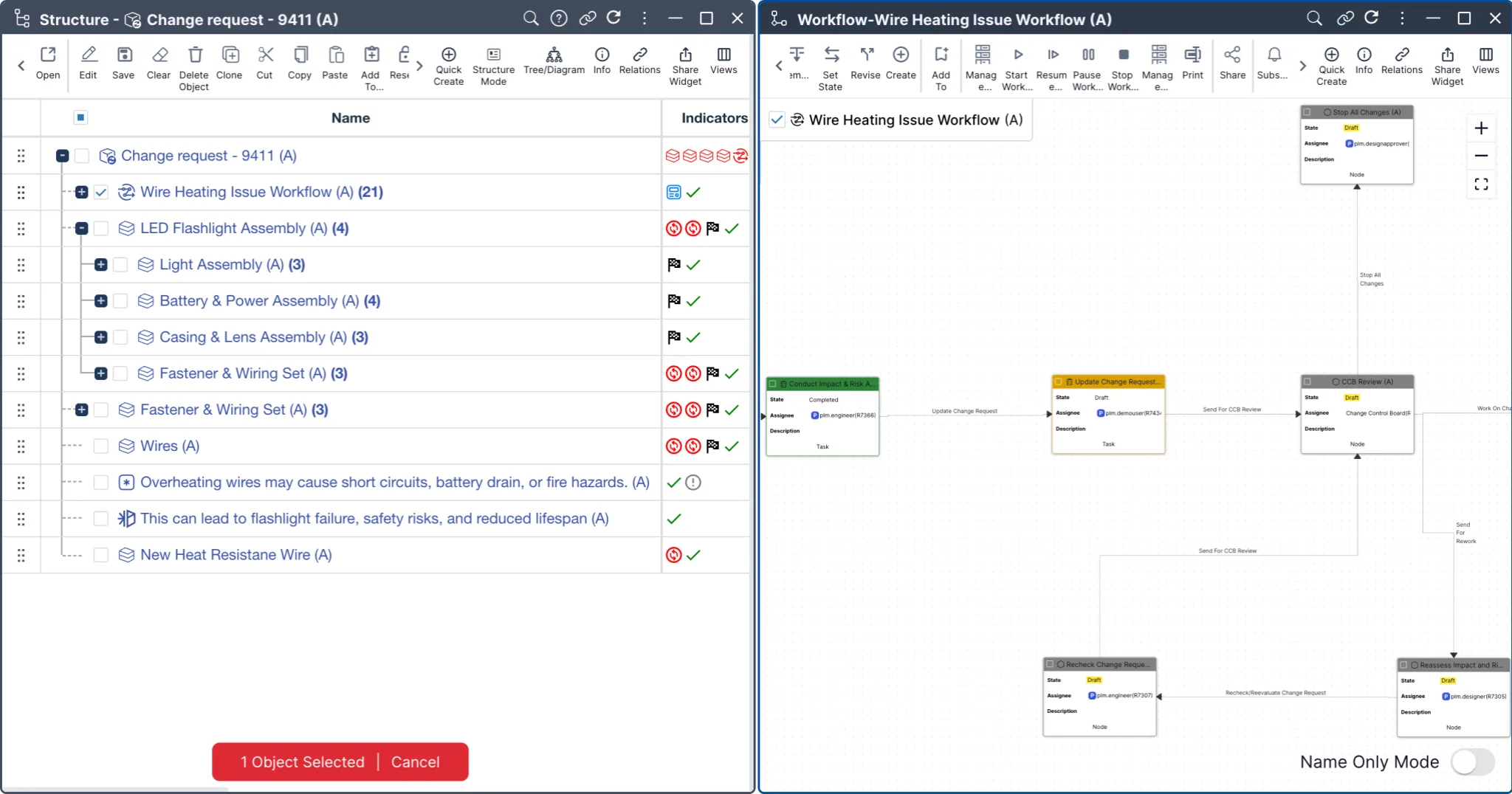Click the Pause Workflow icon
Image resolution: width=1512 pixels, height=794 pixels.
pyautogui.click(x=1087, y=55)
